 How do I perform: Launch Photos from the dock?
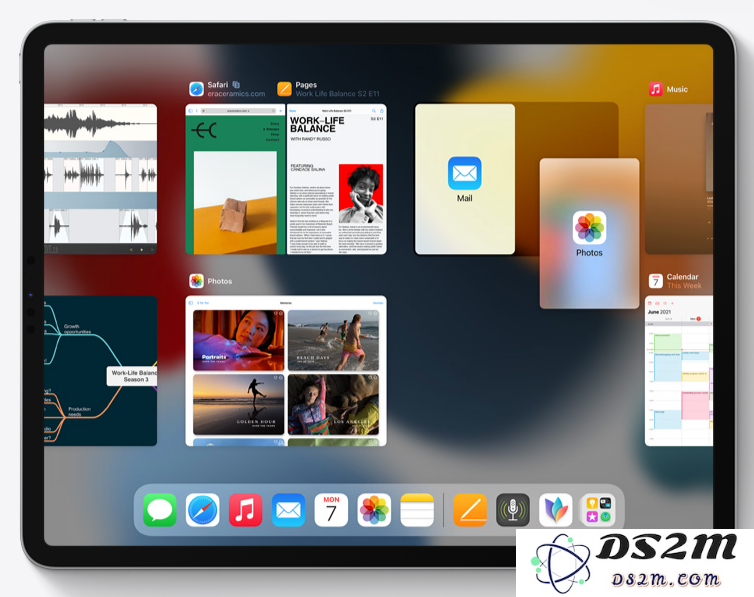pos(374,510)
